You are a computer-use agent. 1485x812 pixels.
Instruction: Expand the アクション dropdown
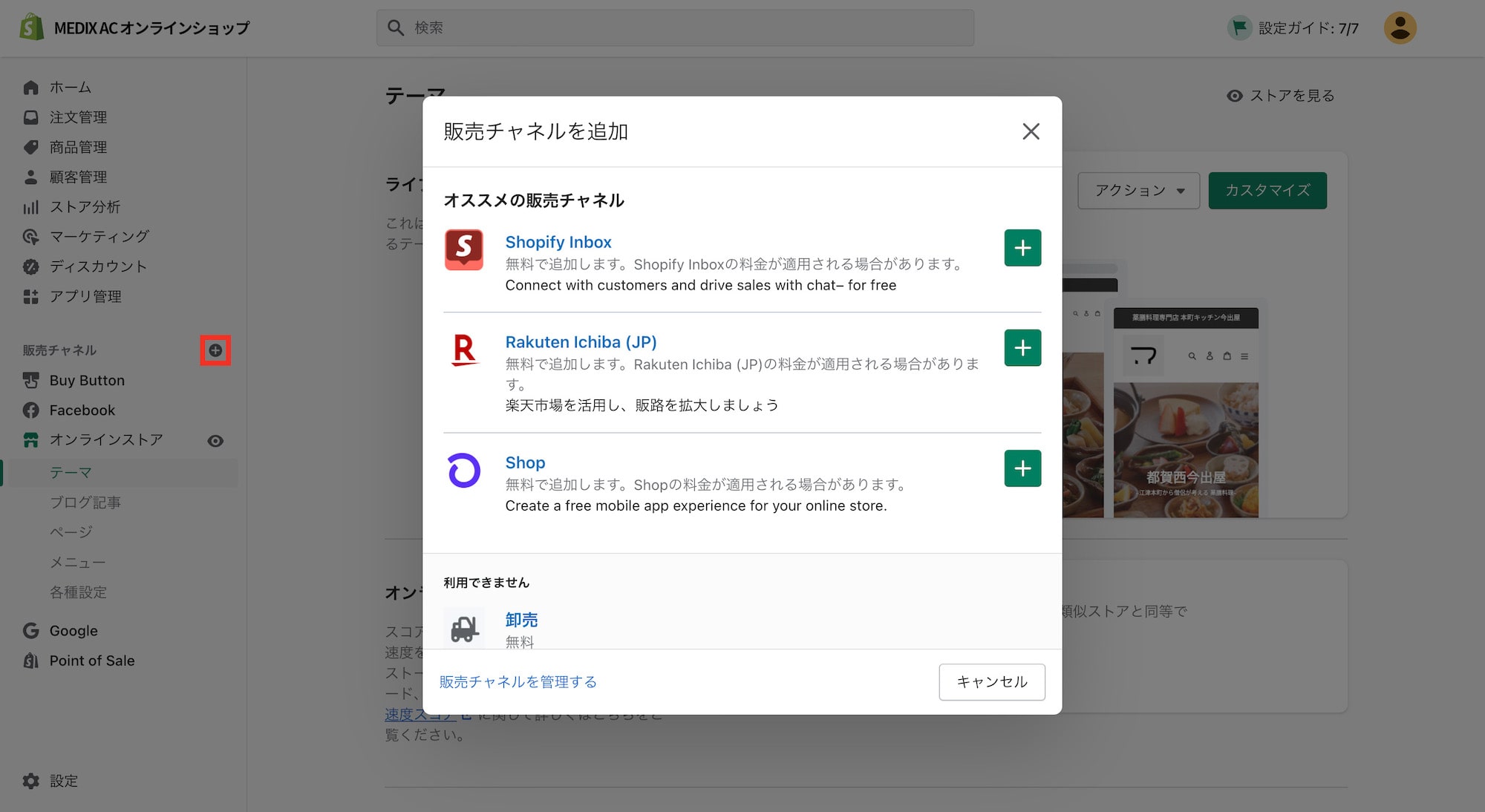tap(1138, 191)
